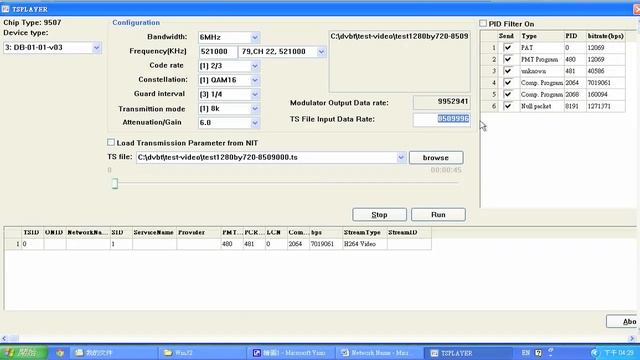Viewport: 640px width, 360px height.
Task: Expand the Code rate dropdown
Action: 255,66
